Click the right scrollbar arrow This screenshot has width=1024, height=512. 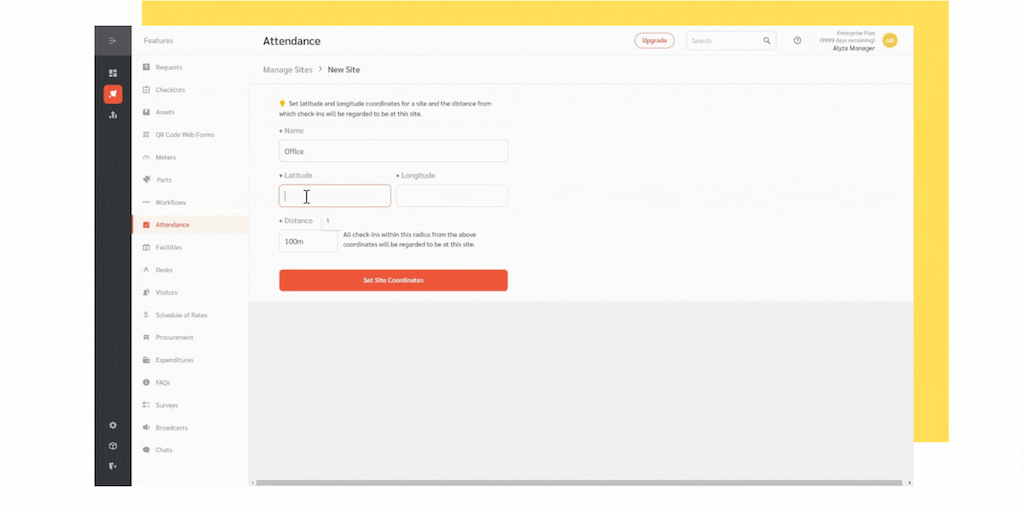click(910, 483)
